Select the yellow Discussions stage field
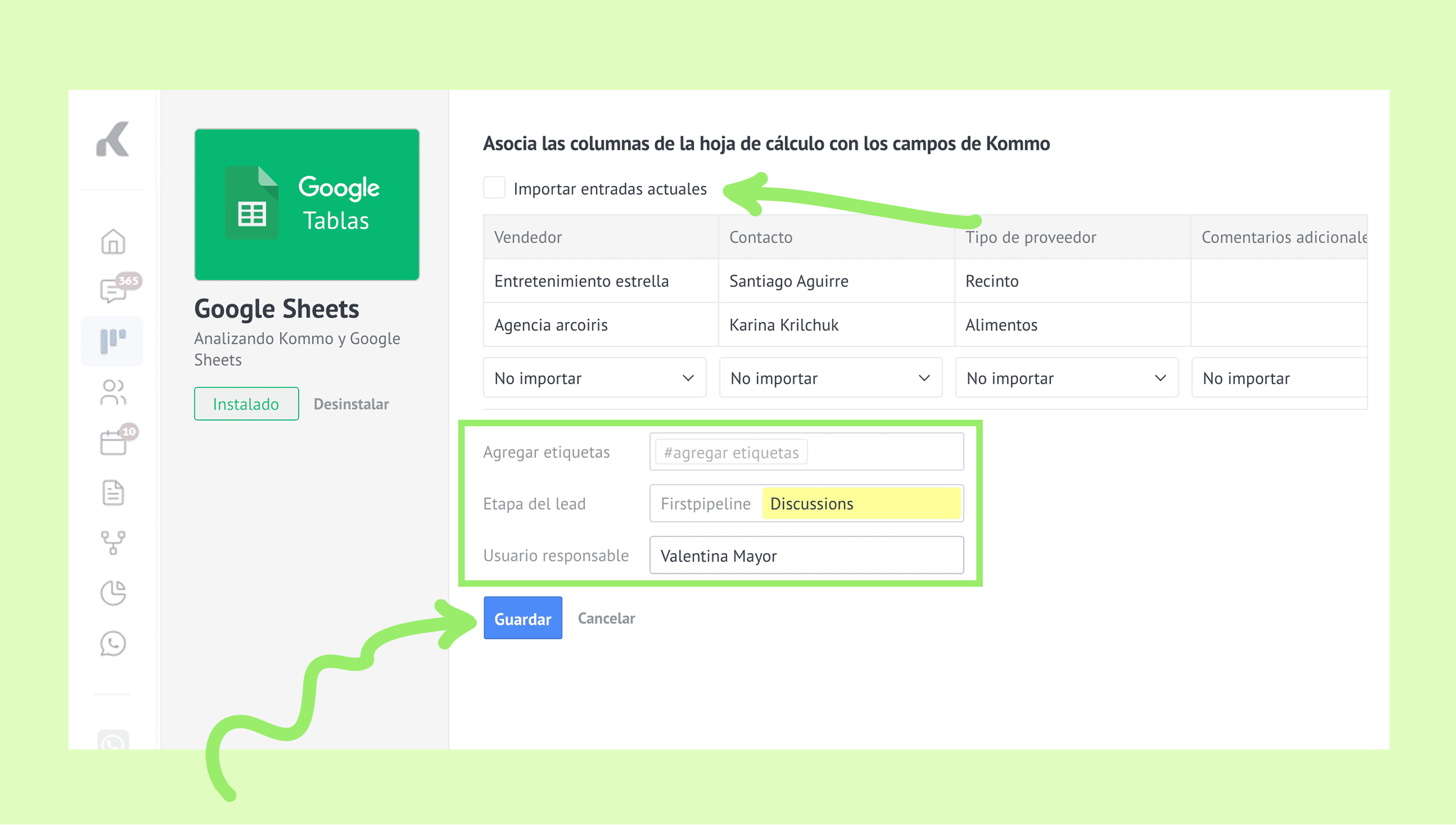This screenshot has width=1456, height=825. [x=861, y=504]
